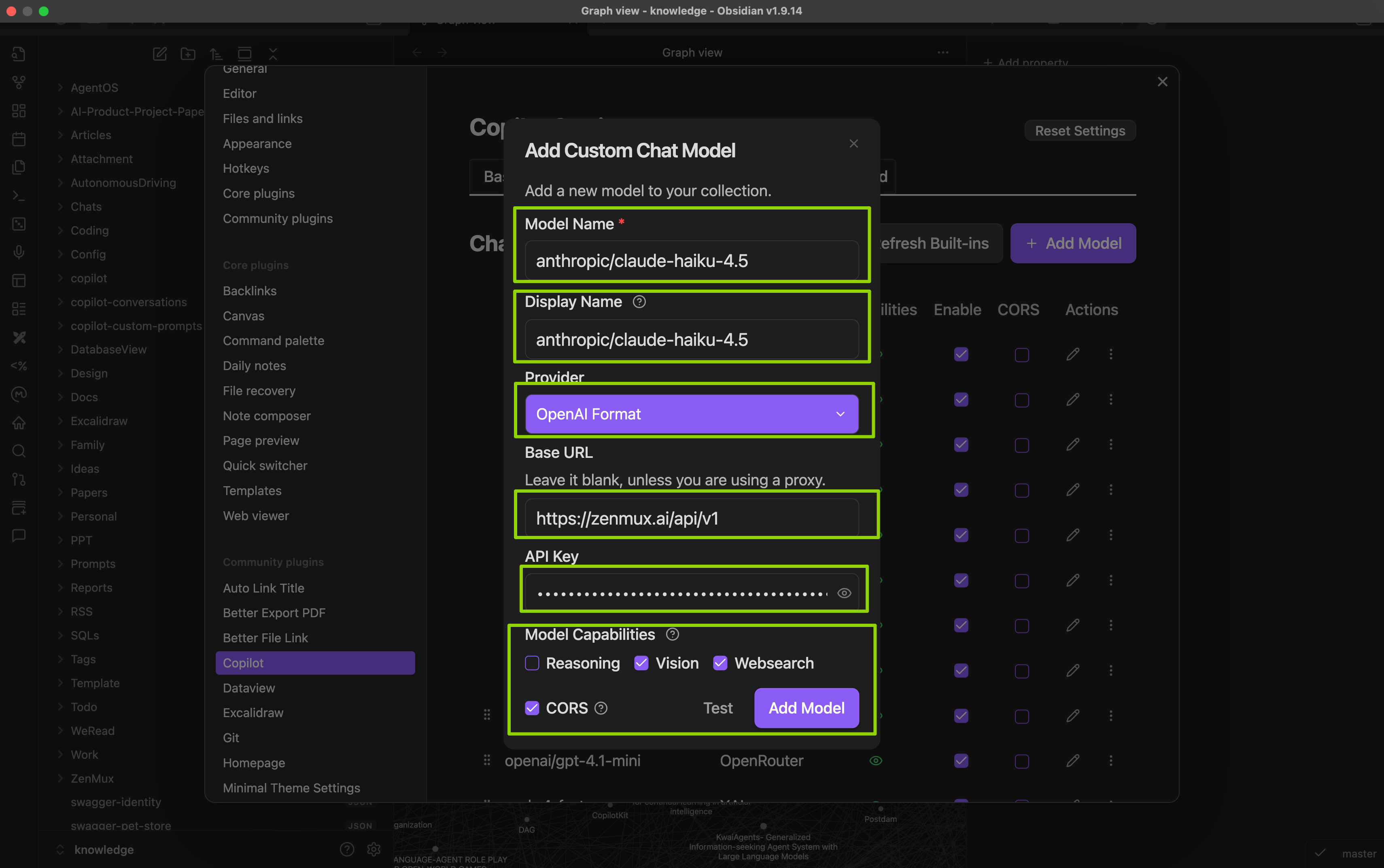Uncheck the Websearch capability checkbox

pos(720,664)
